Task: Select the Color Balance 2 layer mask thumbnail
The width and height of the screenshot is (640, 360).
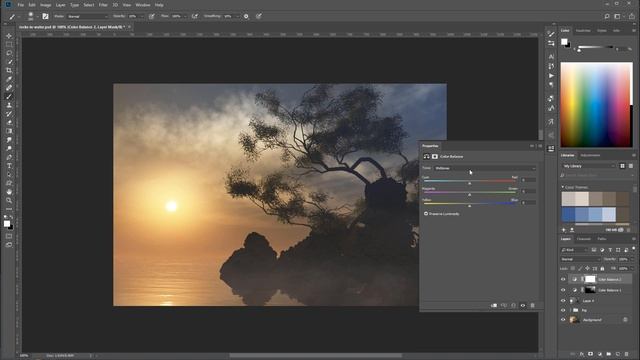Action: click(x=590, y=279)
